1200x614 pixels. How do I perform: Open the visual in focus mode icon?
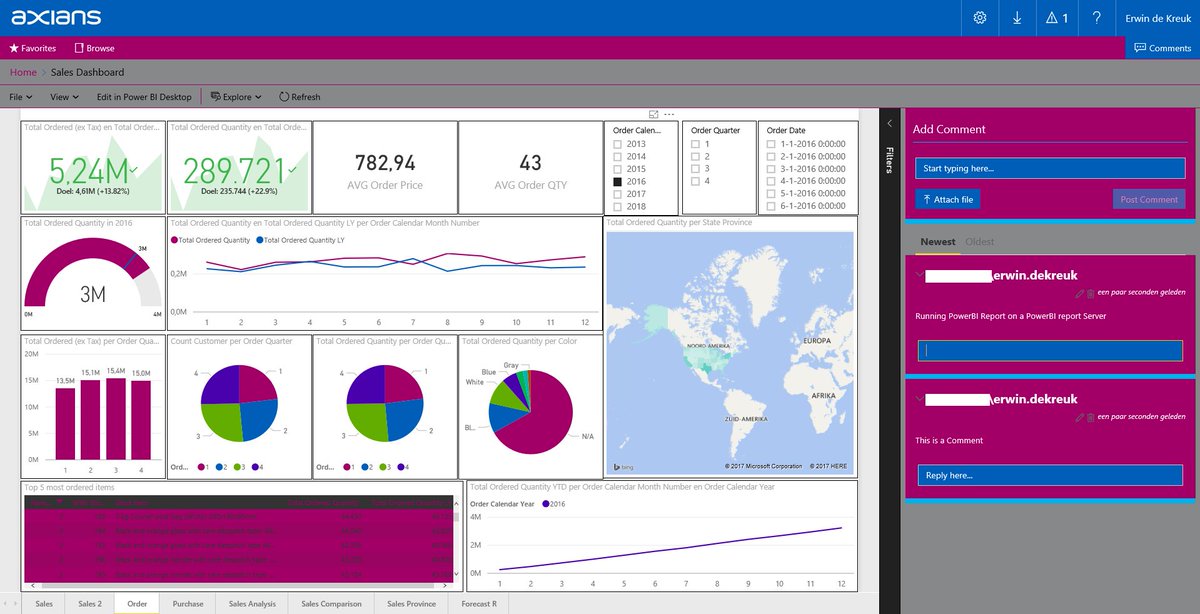tap(655, 115)
